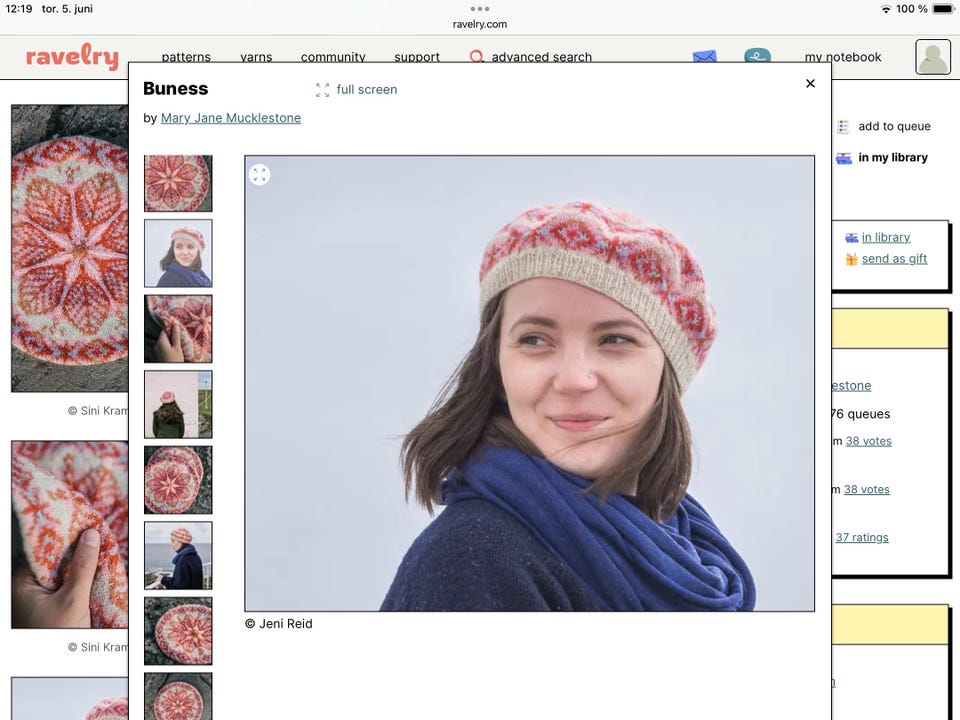Click ravelry.com address bar

pos(480,24)
